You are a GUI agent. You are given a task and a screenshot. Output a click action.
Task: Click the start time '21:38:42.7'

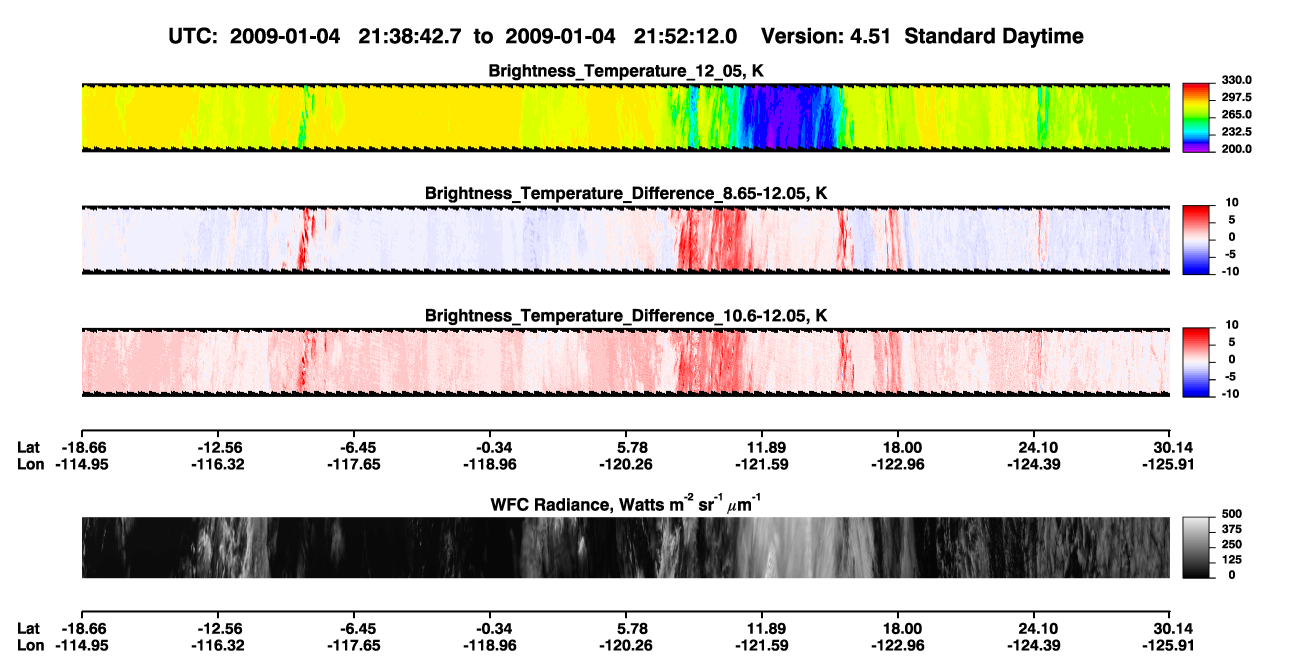[x=410, y=36]
